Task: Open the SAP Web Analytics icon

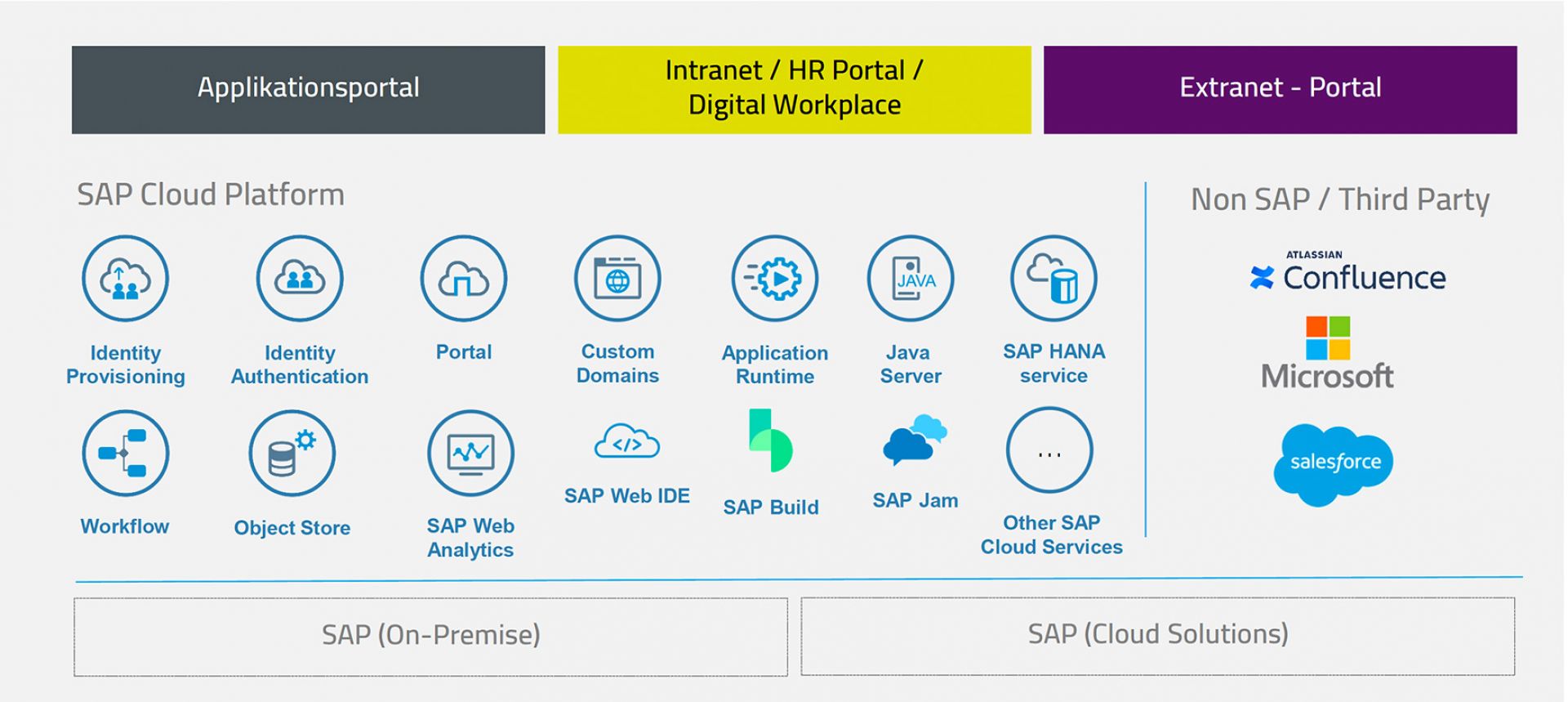Action: click(470, 454)
